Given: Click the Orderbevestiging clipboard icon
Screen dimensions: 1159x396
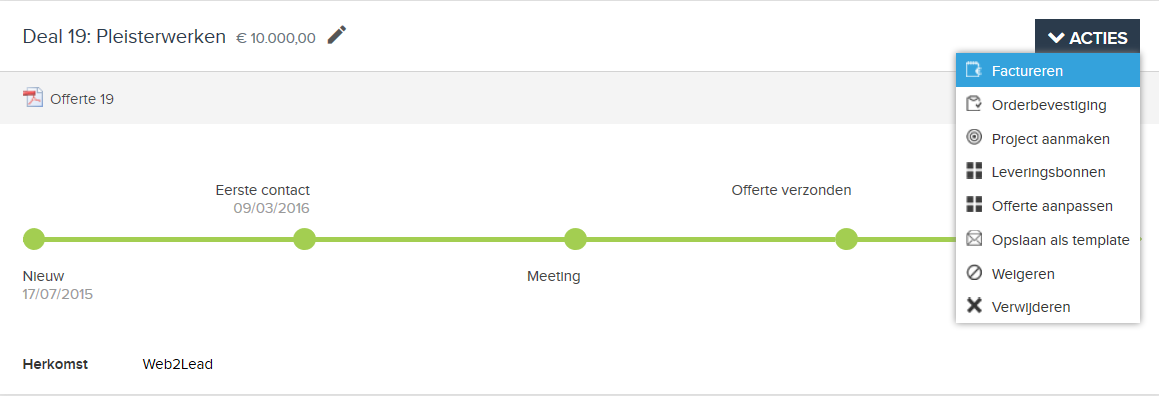Looking at the screenshot, I should [x=974, y=104].
